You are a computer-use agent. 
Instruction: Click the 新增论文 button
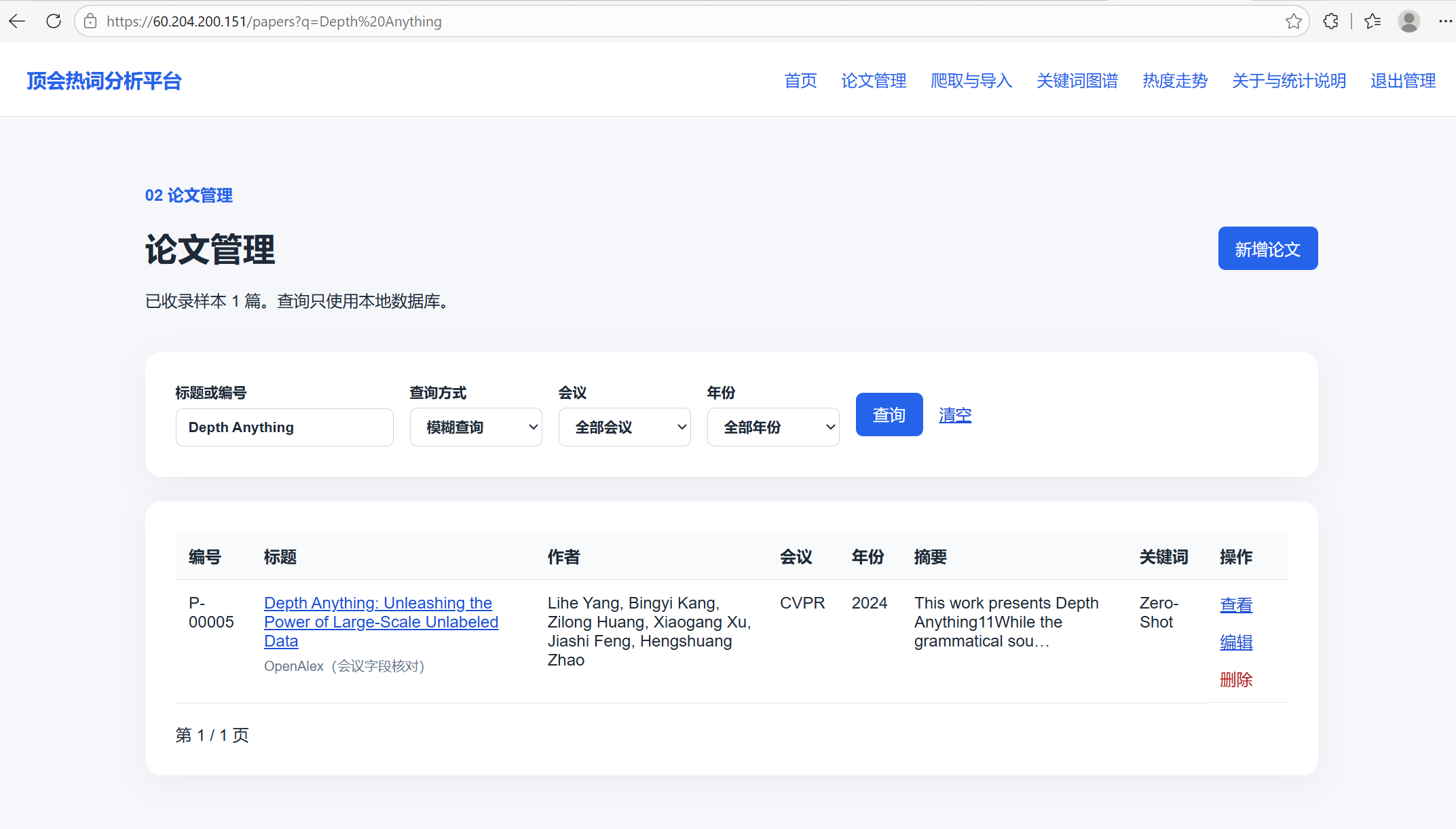1268,248
